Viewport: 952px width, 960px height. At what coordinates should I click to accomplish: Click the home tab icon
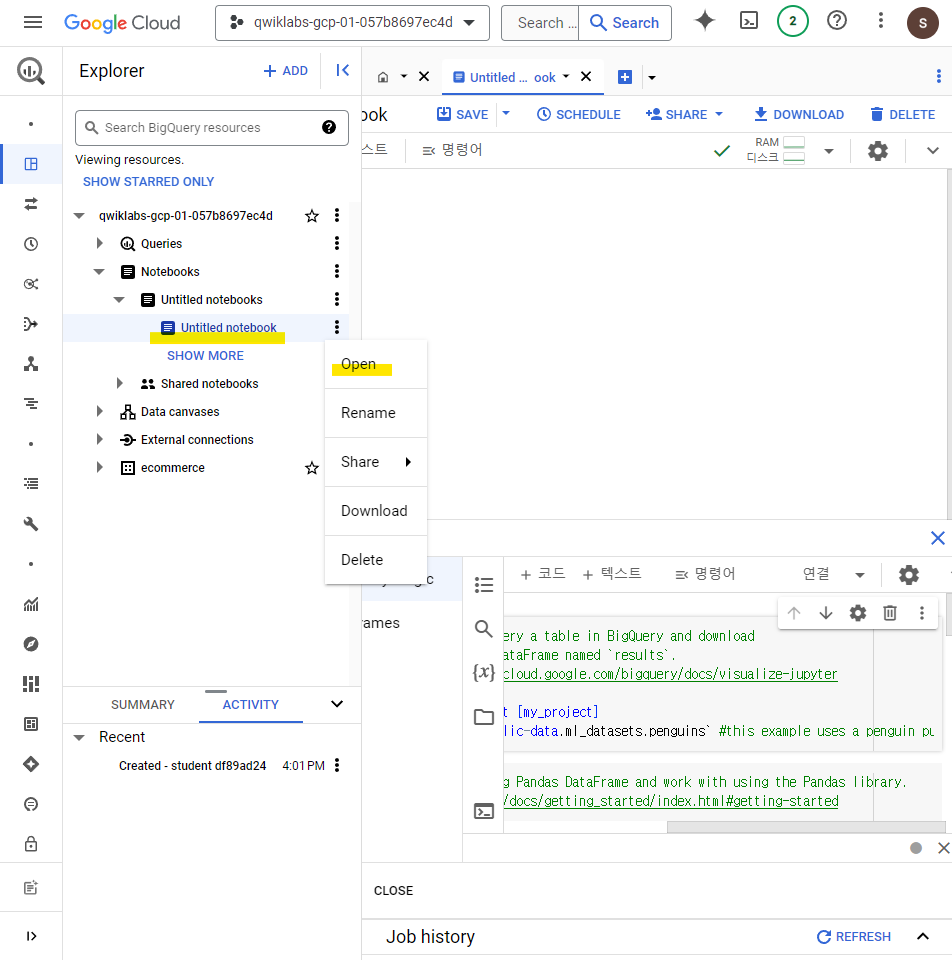coord(383,77)
